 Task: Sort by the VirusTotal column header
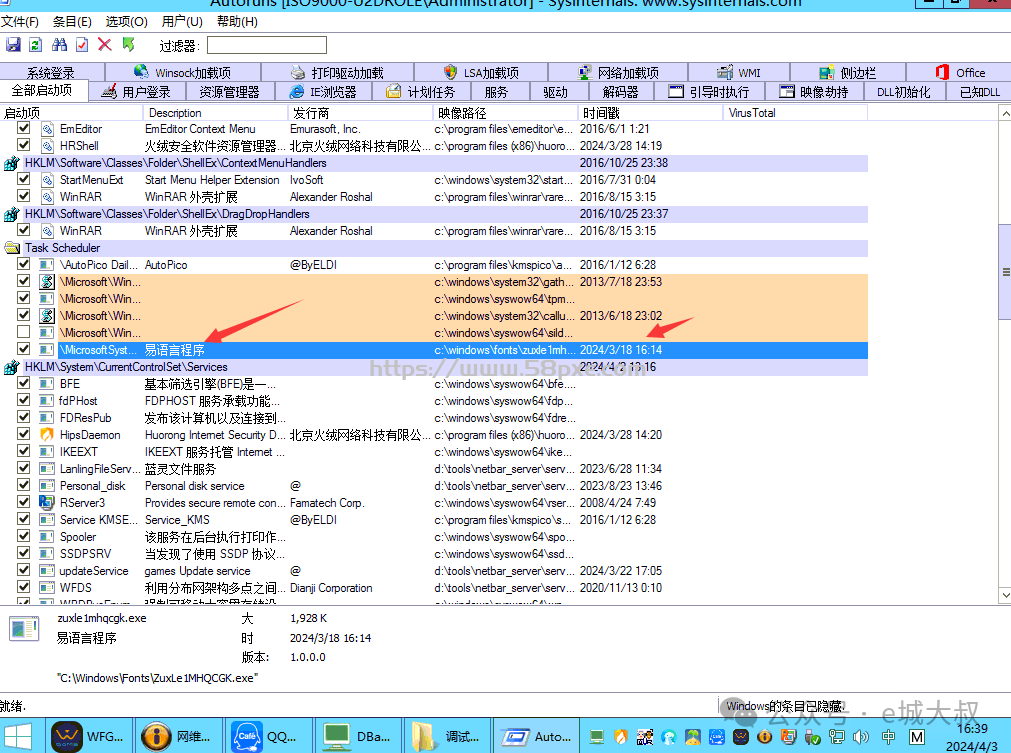point(795,113)
